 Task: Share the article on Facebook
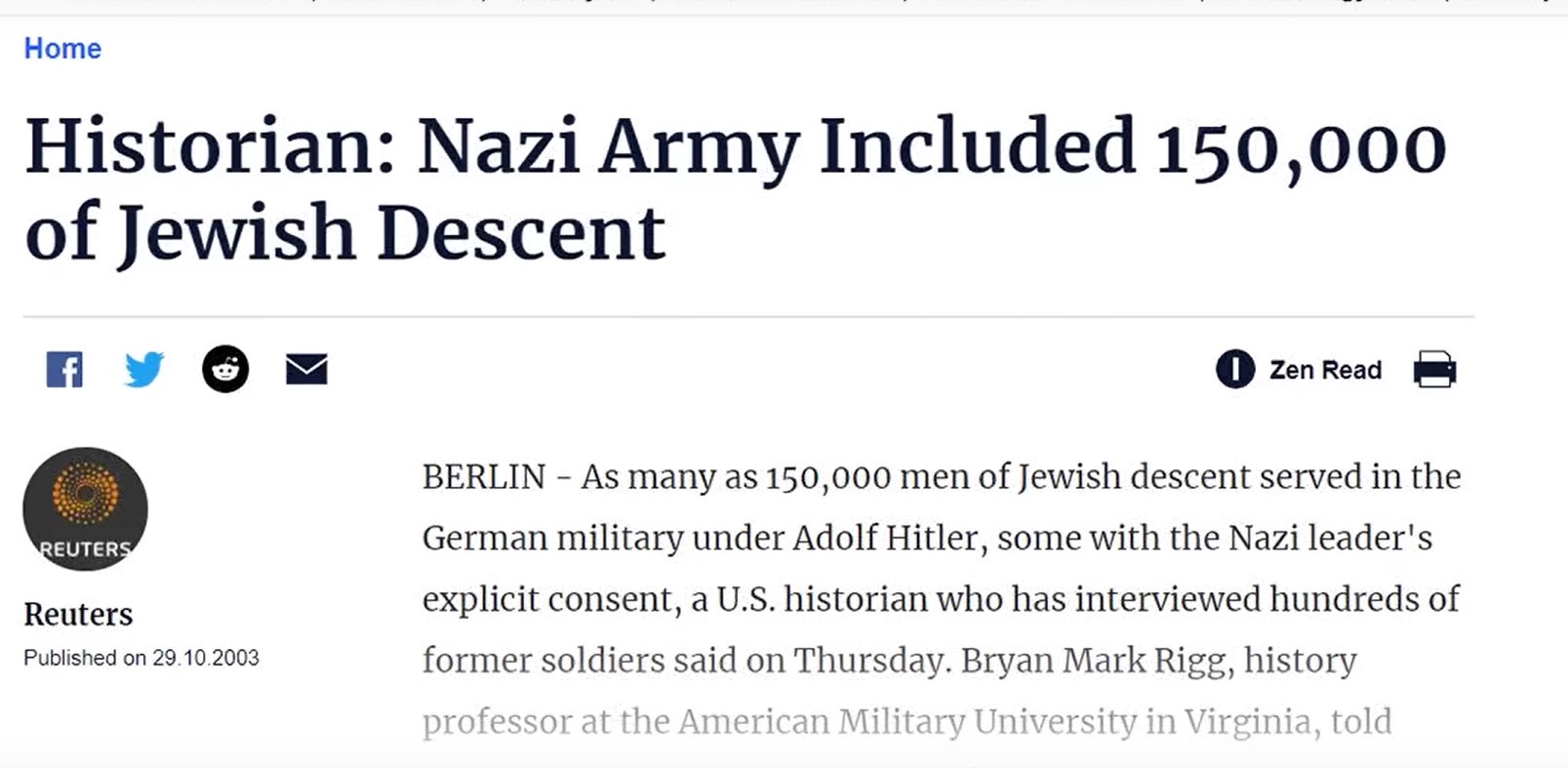(64, 370)
